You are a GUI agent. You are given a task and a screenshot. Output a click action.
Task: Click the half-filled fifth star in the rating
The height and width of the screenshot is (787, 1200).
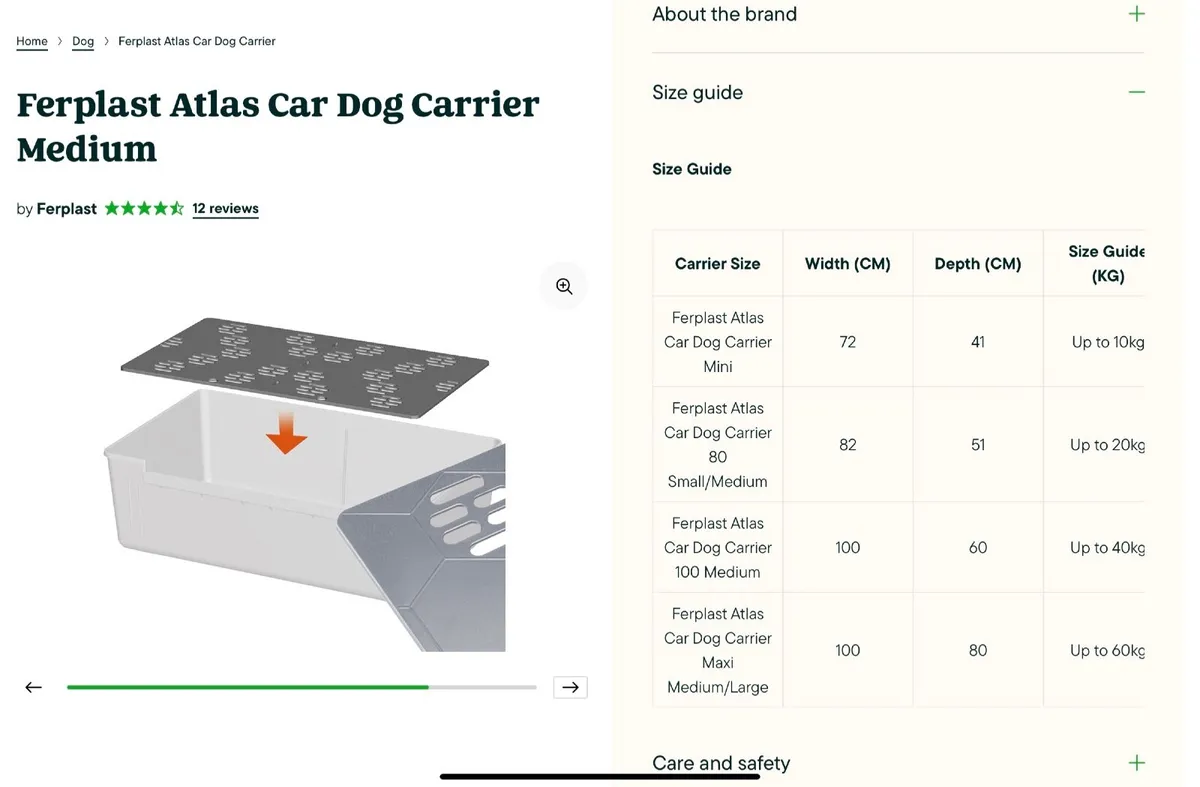pyautogui.click(x=176, y=207)
